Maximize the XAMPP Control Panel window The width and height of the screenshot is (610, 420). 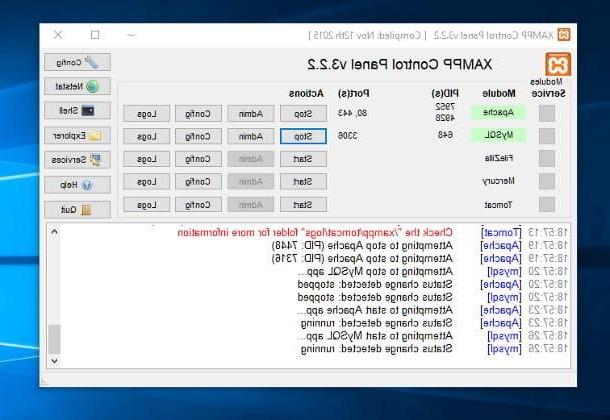pos(95,35)
